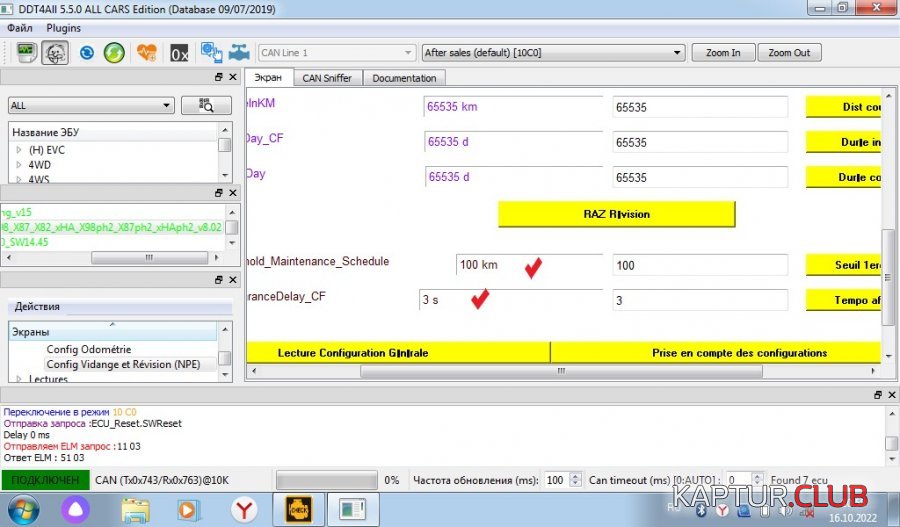This screenshot has height=527, width=900.
Task: Switch to the Documentation tab
Action: pos(404,78)
